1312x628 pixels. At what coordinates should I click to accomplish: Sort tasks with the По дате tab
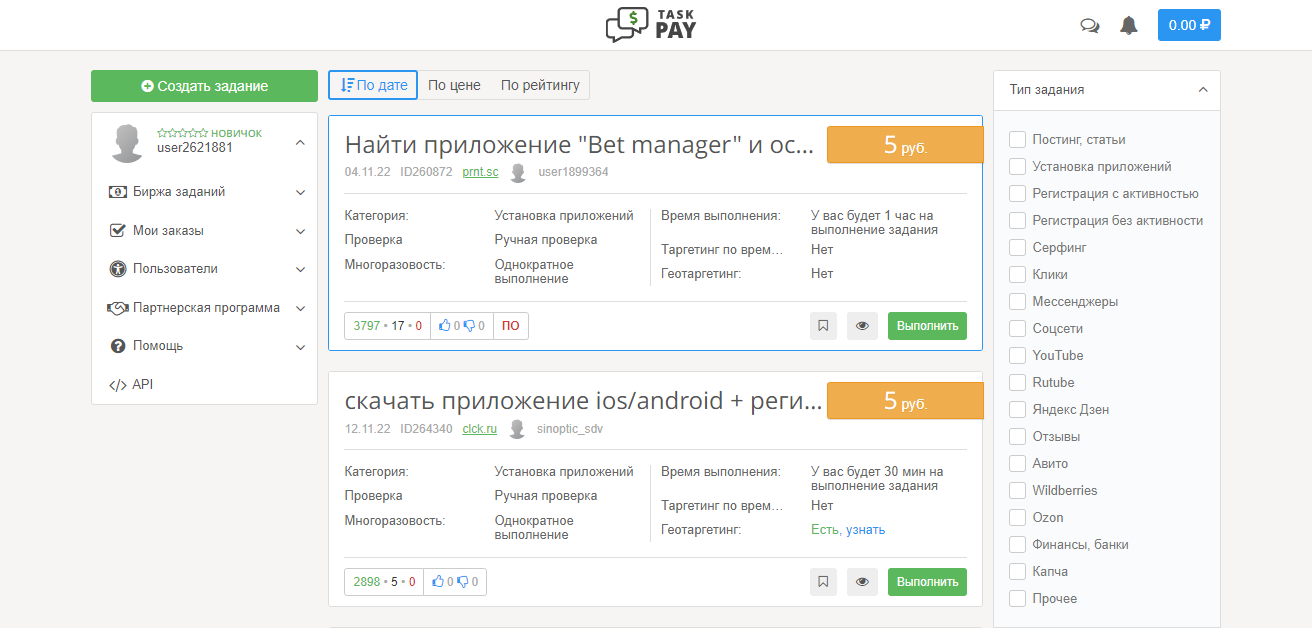[373, 85]
